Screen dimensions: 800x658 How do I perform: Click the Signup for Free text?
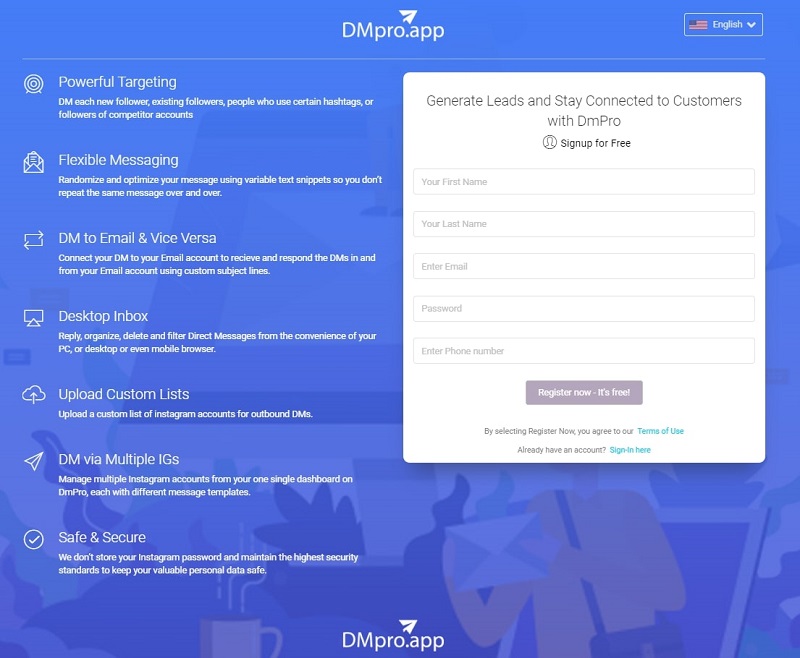point(595,143)
